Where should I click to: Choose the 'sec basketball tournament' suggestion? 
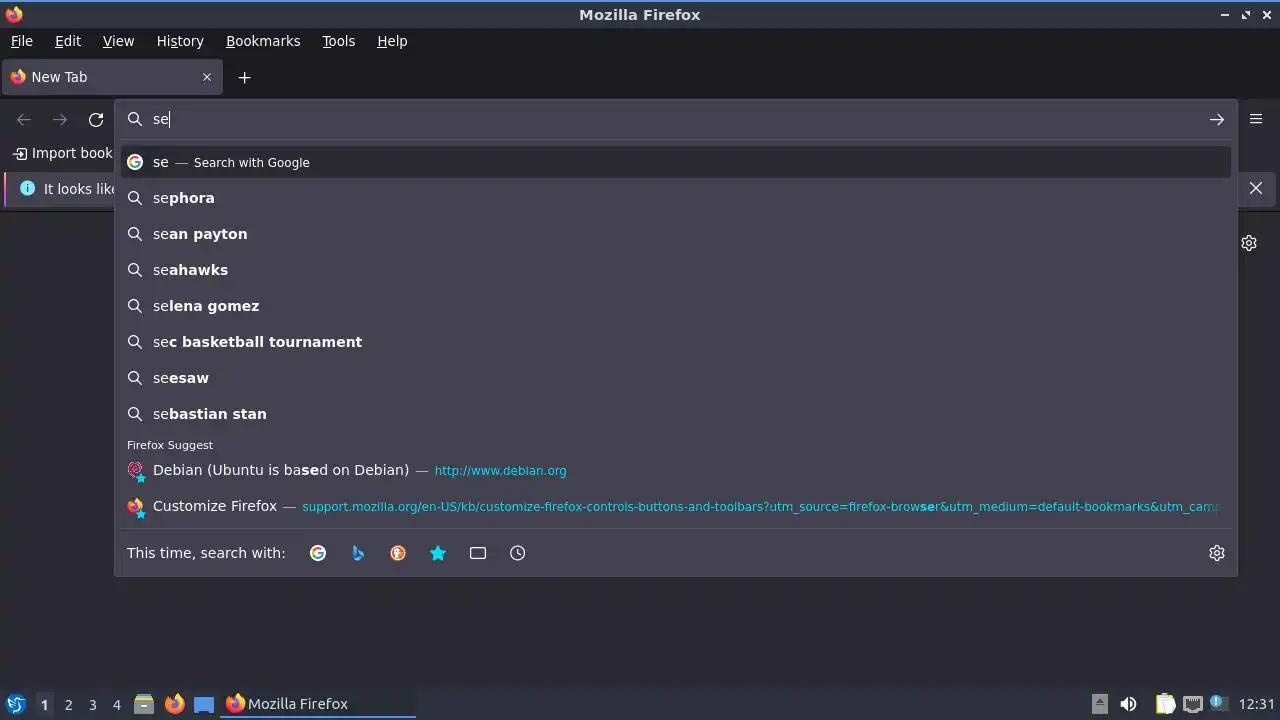(x=676, y=342)
